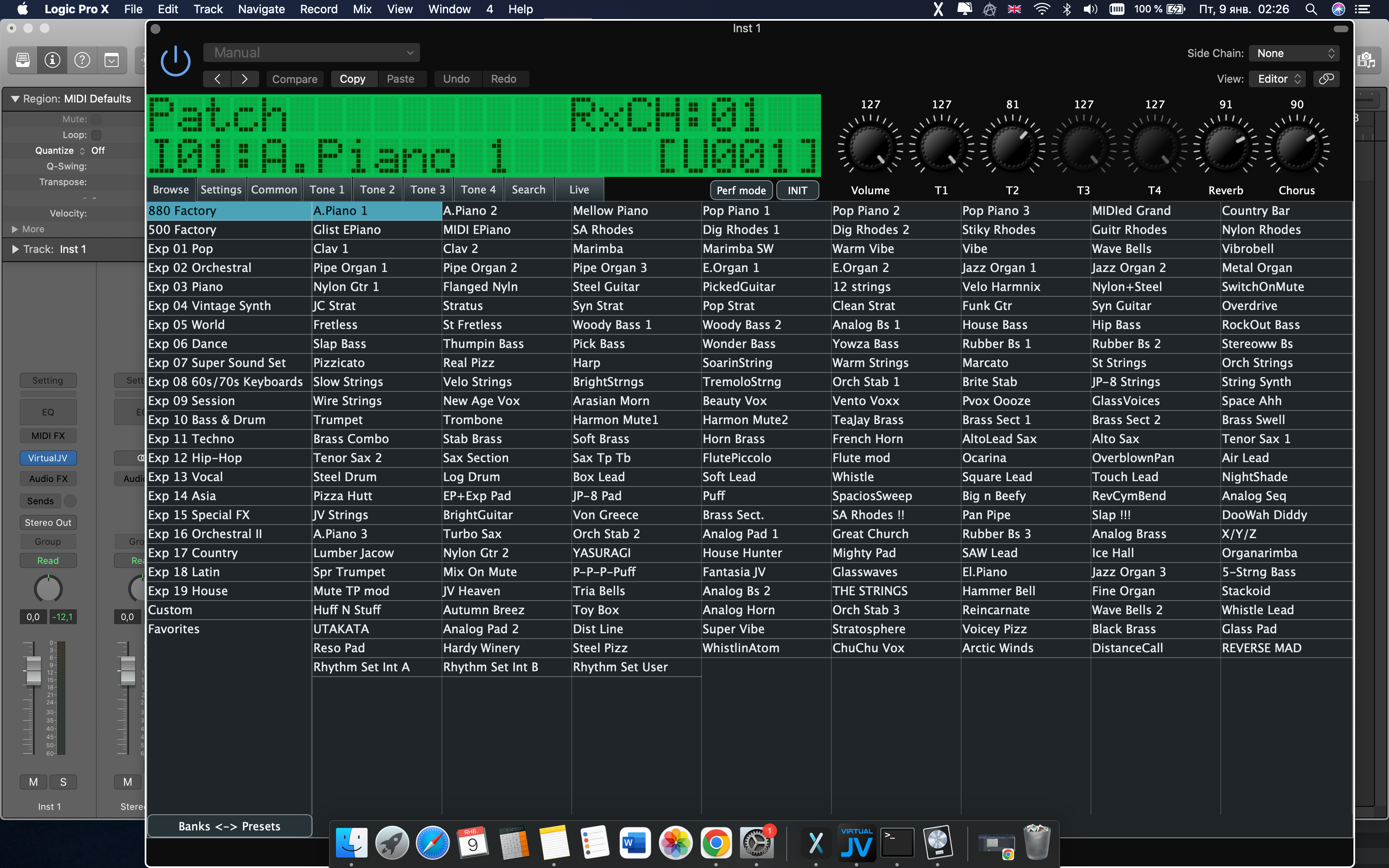Click the plugin power bypass icon
The width and height of the screenshot is (1389, 868).
(x=175, y=61)
